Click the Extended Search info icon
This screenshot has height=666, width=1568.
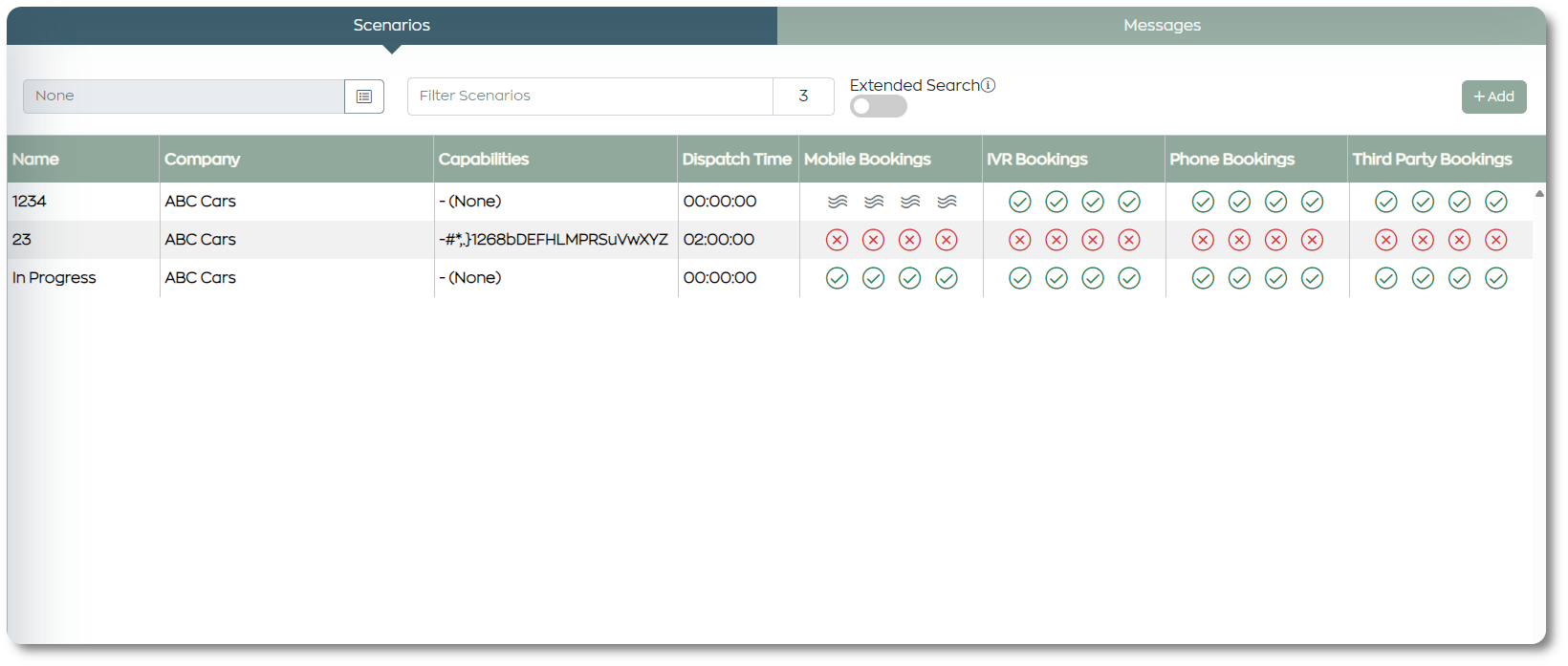coord(989,85)
